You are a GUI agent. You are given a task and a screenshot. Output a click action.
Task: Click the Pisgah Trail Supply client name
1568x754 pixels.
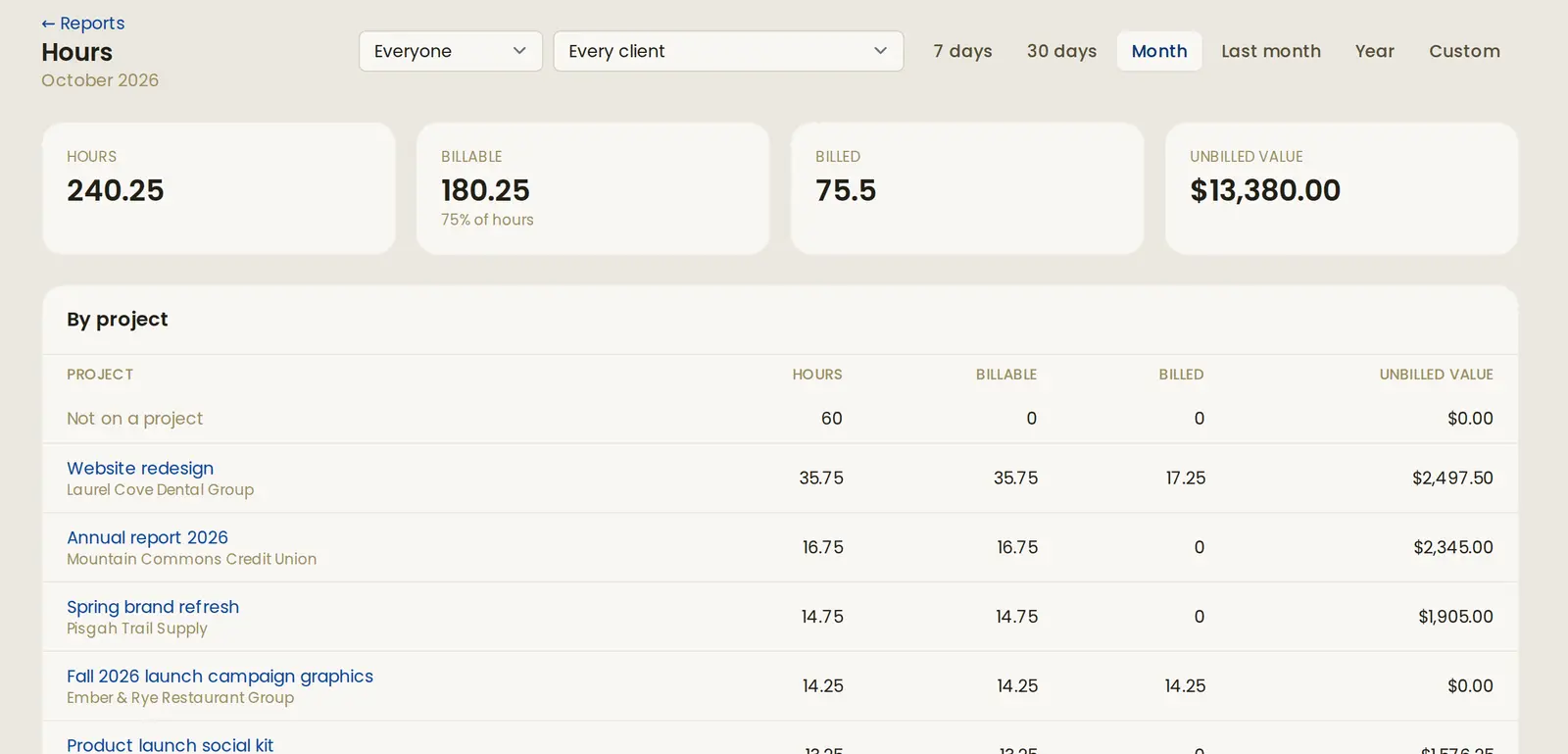pos(137,628)
